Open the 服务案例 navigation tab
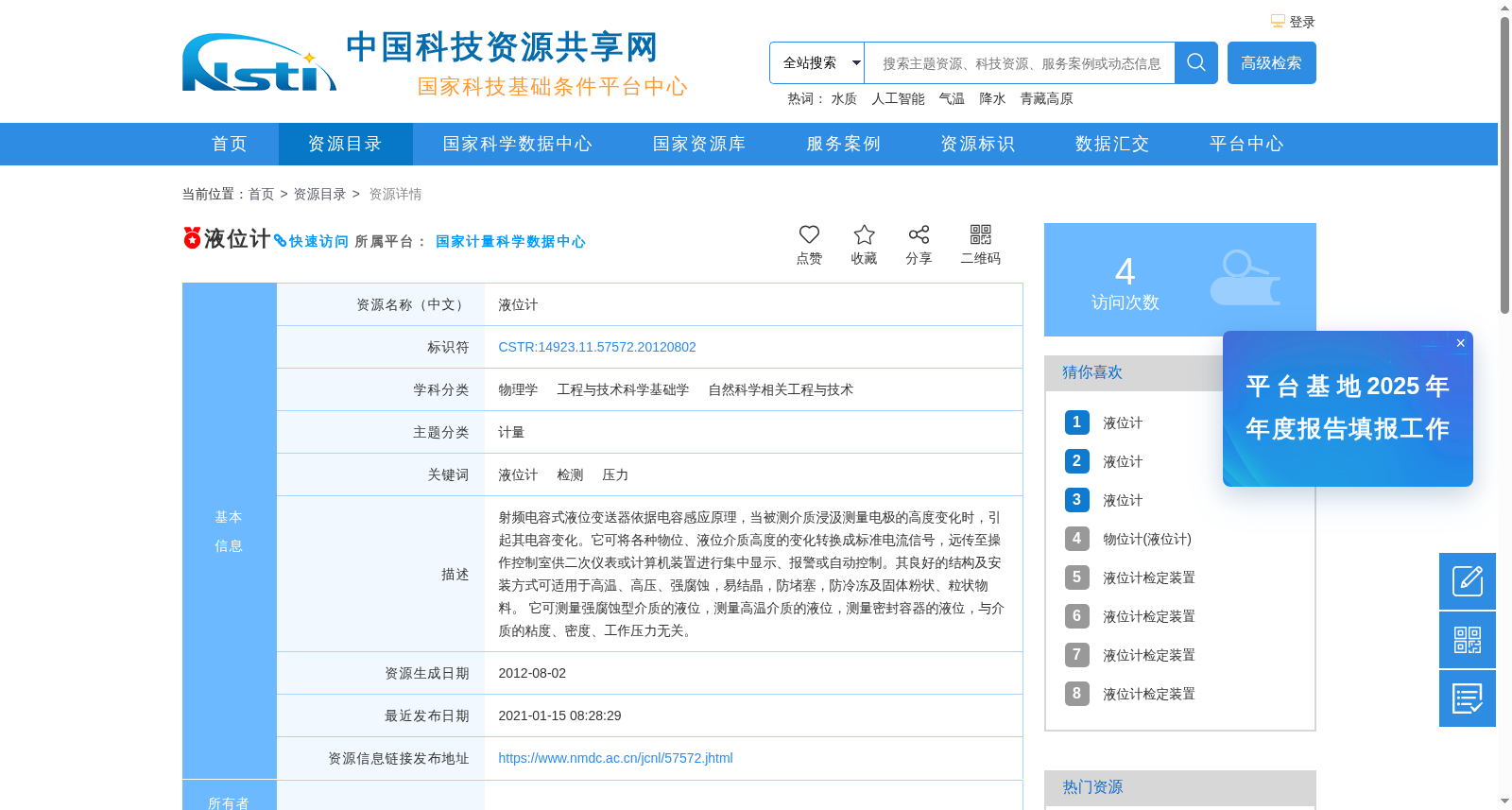The width and height of the screenshot is (1512, 810). pos(843,144)
